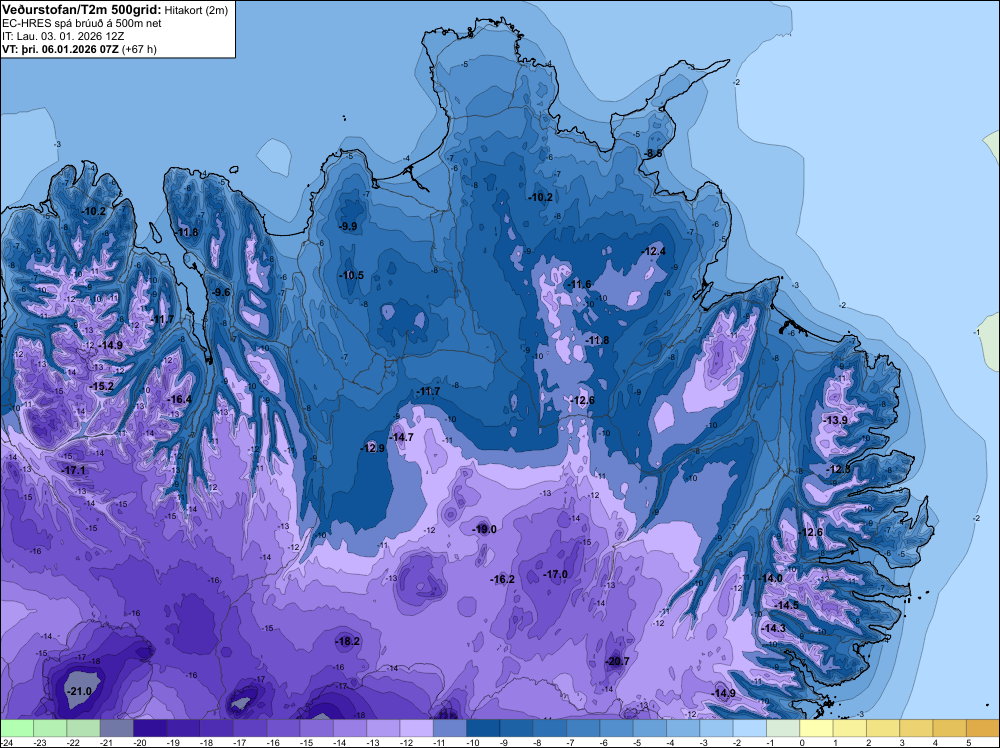Click the -20.7 temperature label
Image resolution: width=1000 pixels, height=748 pixels.
tap(617, 661)
